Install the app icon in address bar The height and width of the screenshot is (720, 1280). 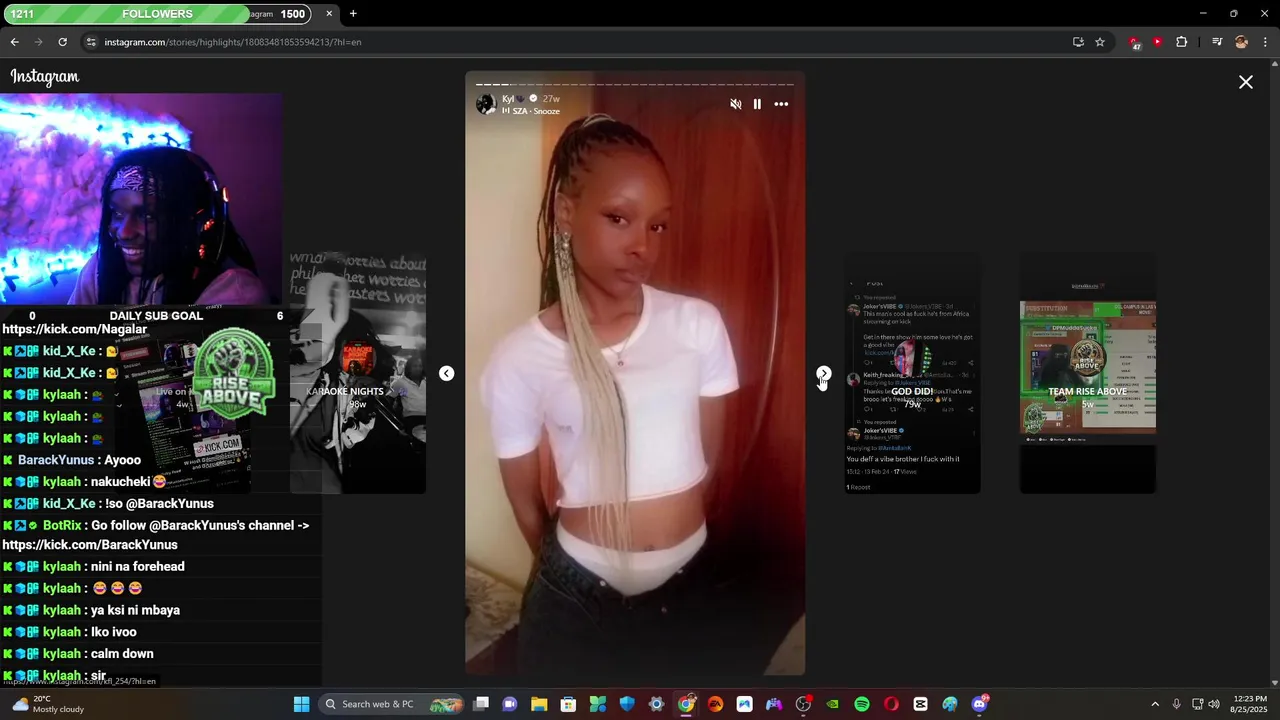[1078, 42]
